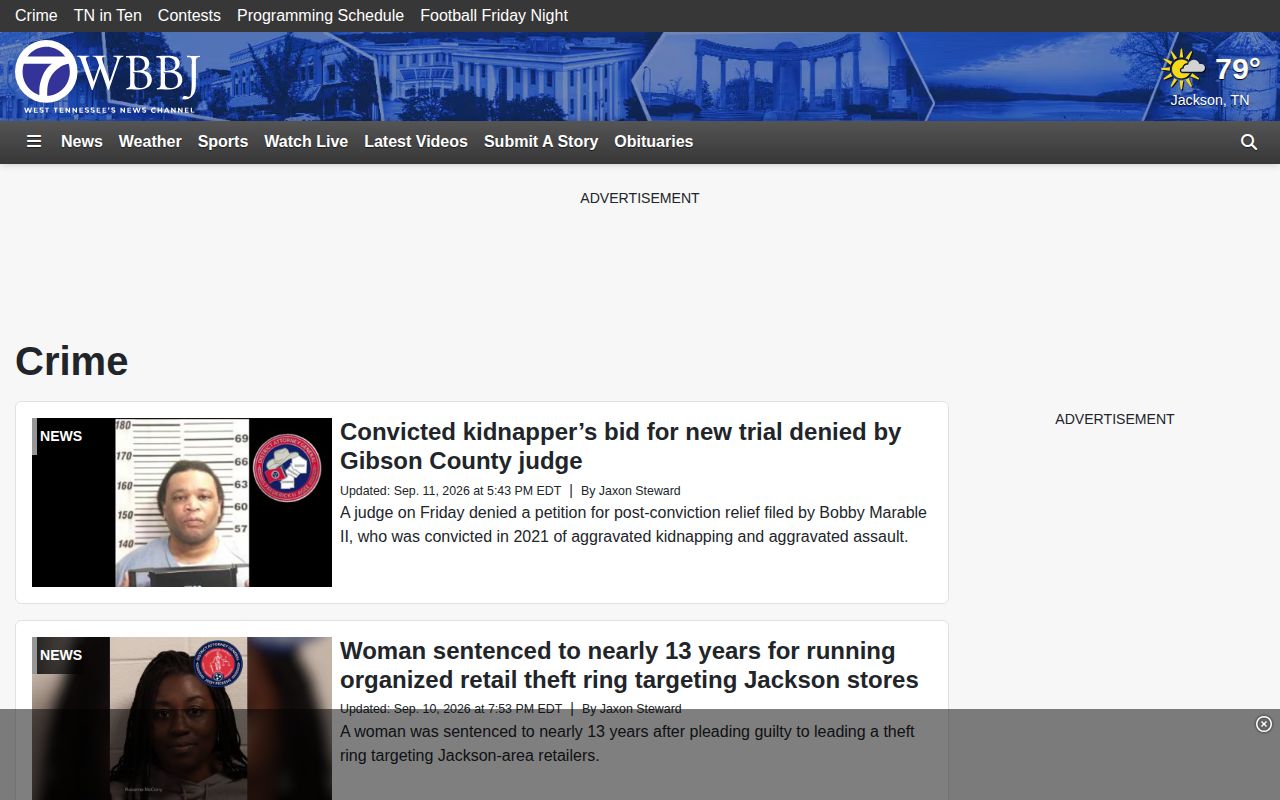Image resolution: width=1280 pixels, height=800 pixels.
Task: Select Weather in main navigation
Action: point(150,142)
